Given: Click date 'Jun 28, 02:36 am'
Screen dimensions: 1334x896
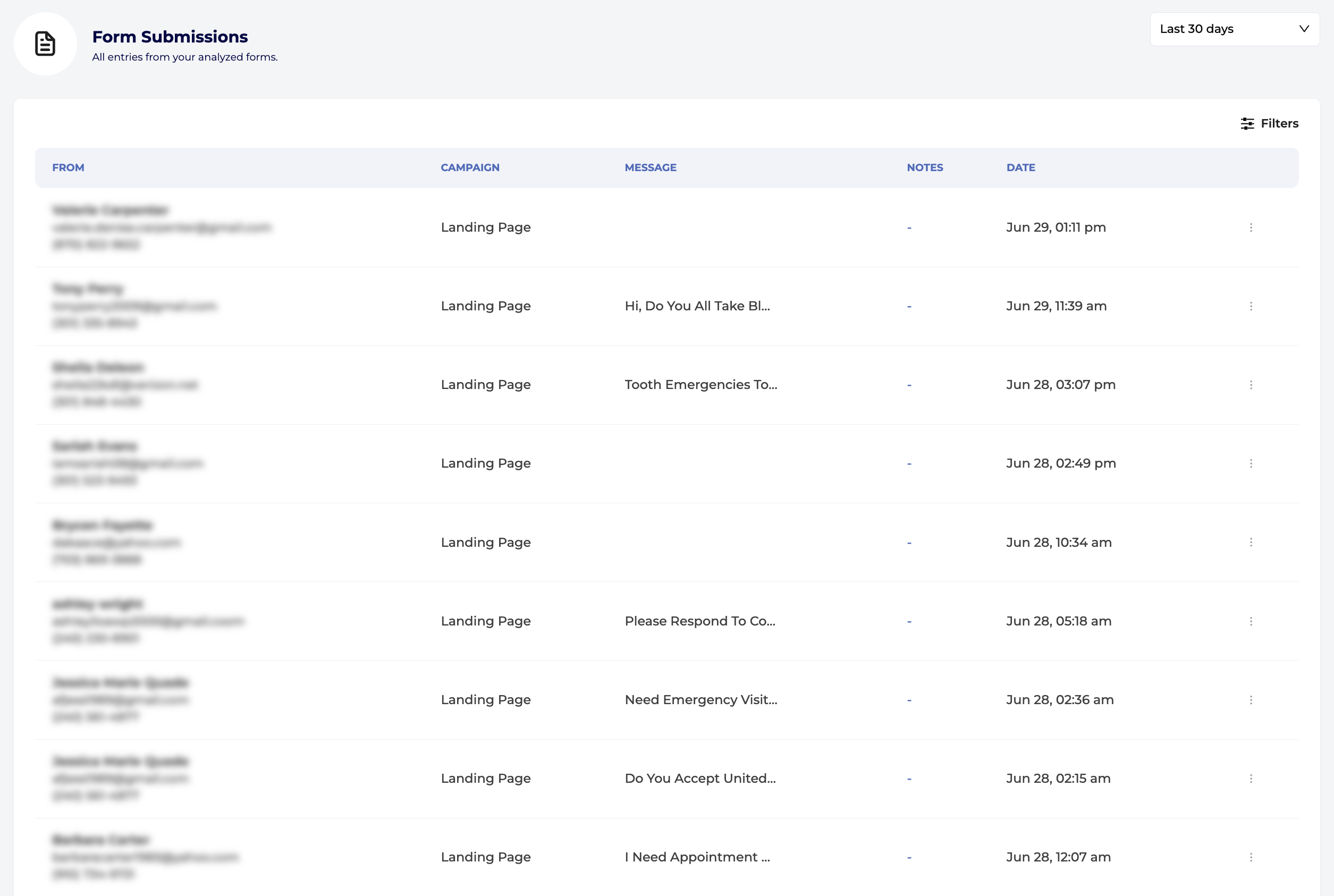Looking at the screenshot, I should click(1060, 700).
